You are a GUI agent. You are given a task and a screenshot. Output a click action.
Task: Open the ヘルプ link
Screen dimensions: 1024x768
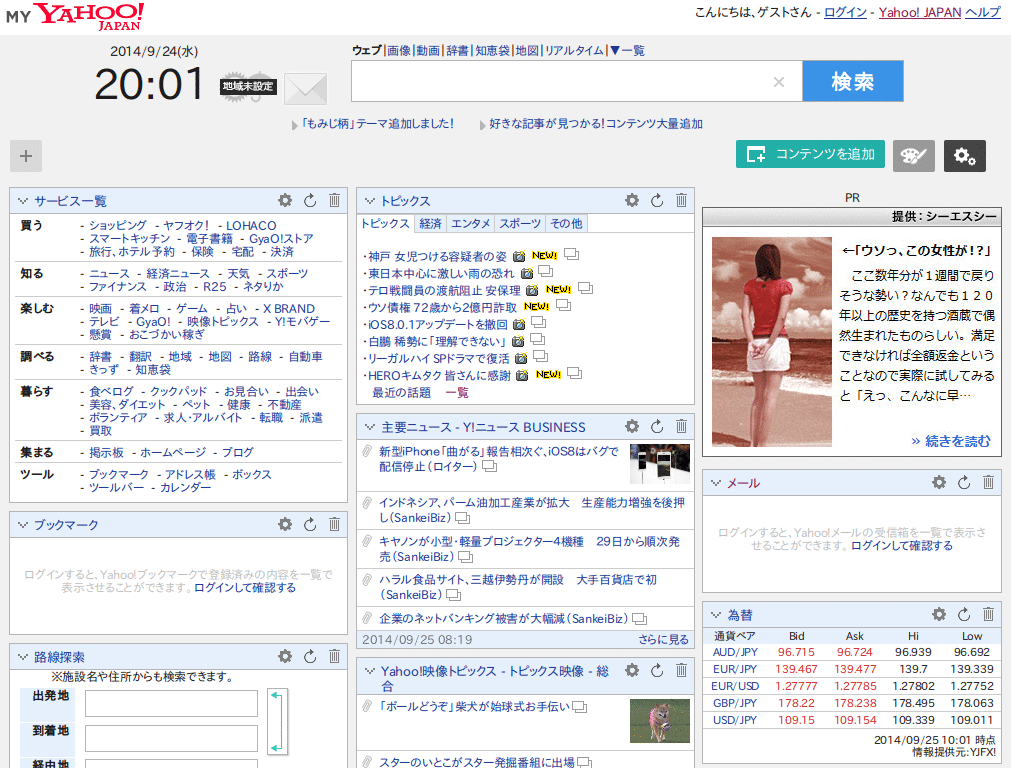coord(982,12)
